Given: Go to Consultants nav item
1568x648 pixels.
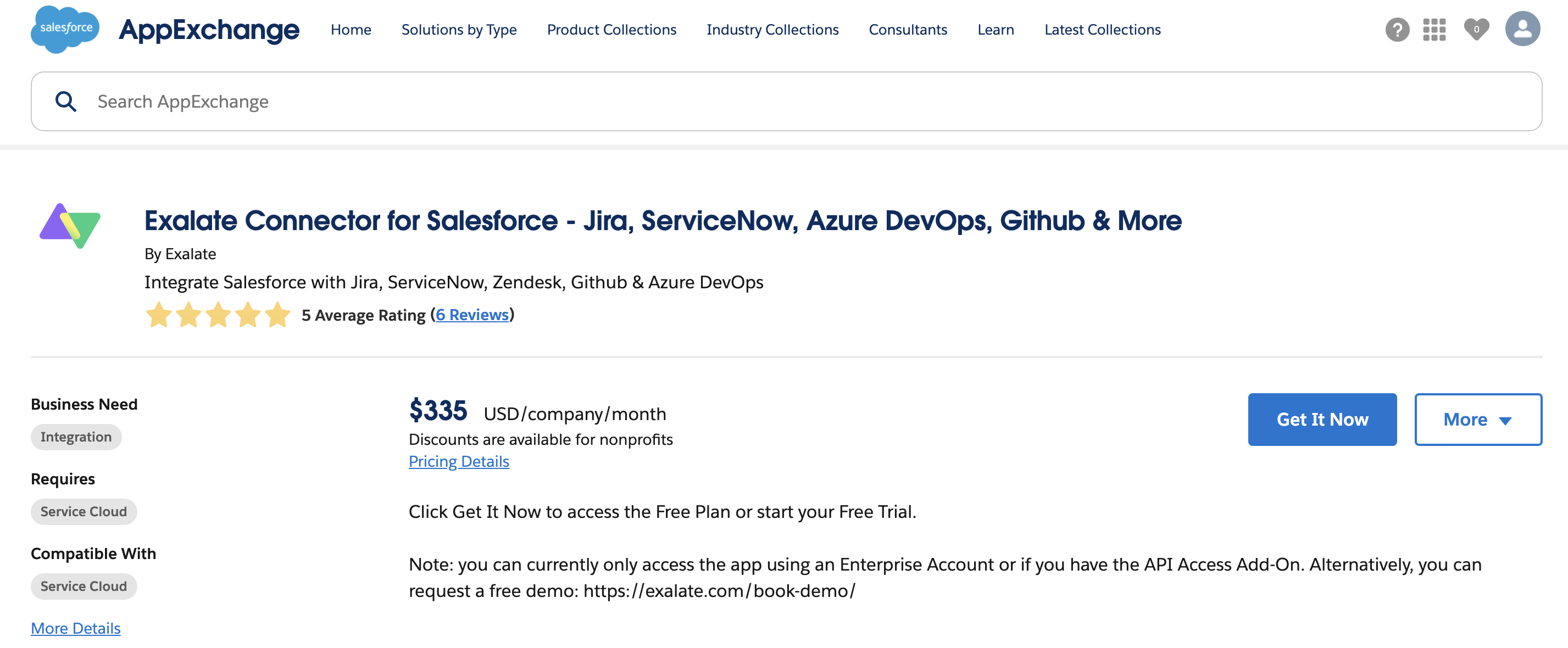Looking at the screenshot, I should (x=908, y=29).
